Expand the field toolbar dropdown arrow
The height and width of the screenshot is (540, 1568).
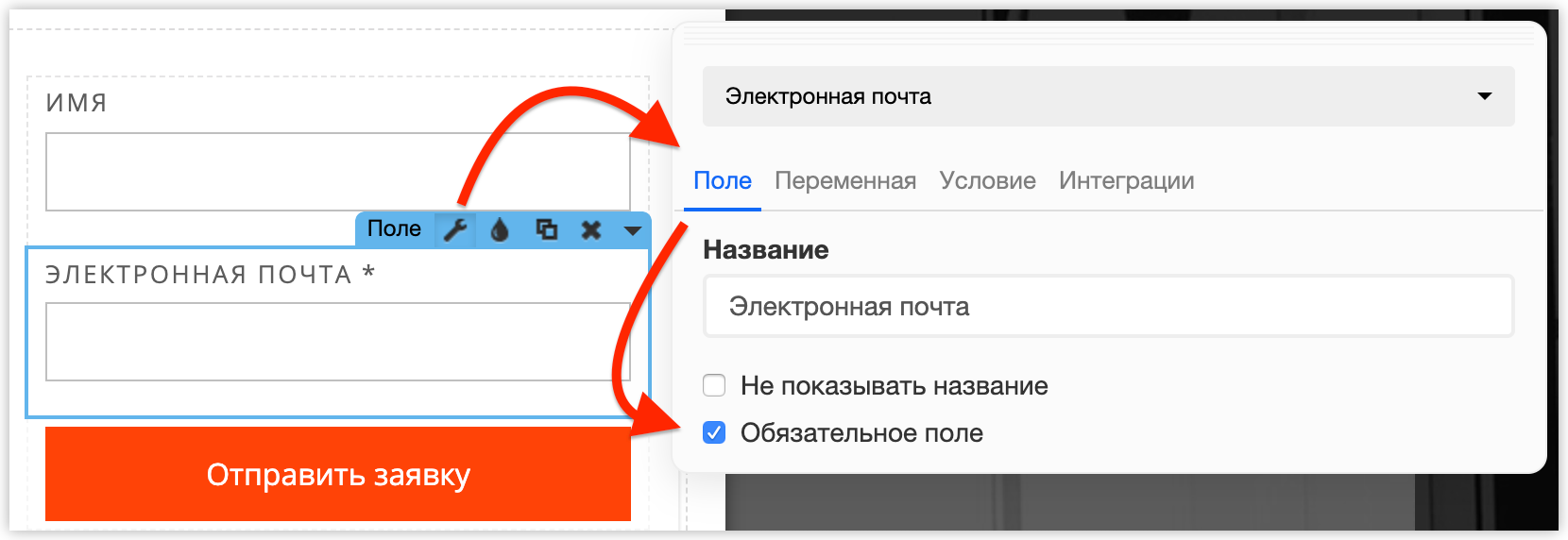point(633,229)
